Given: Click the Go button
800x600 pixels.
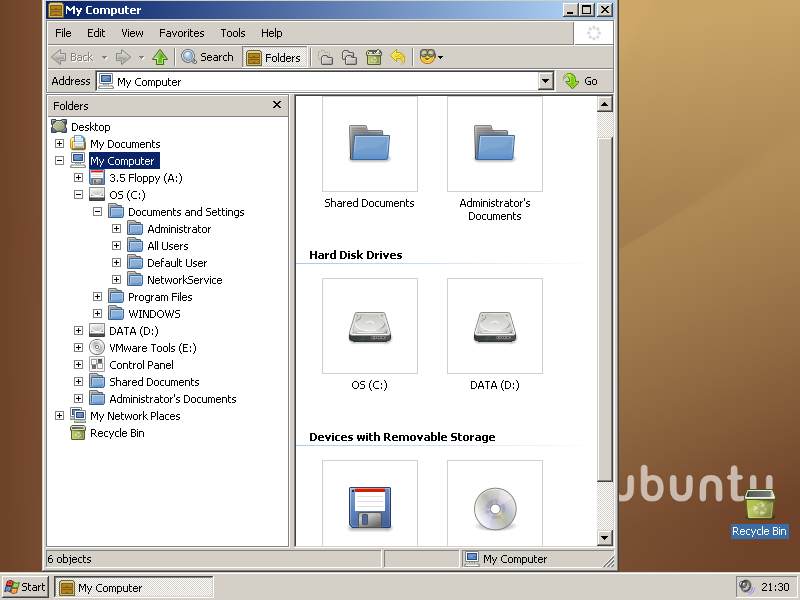Looking at the screenshot, I should [581, 81].
